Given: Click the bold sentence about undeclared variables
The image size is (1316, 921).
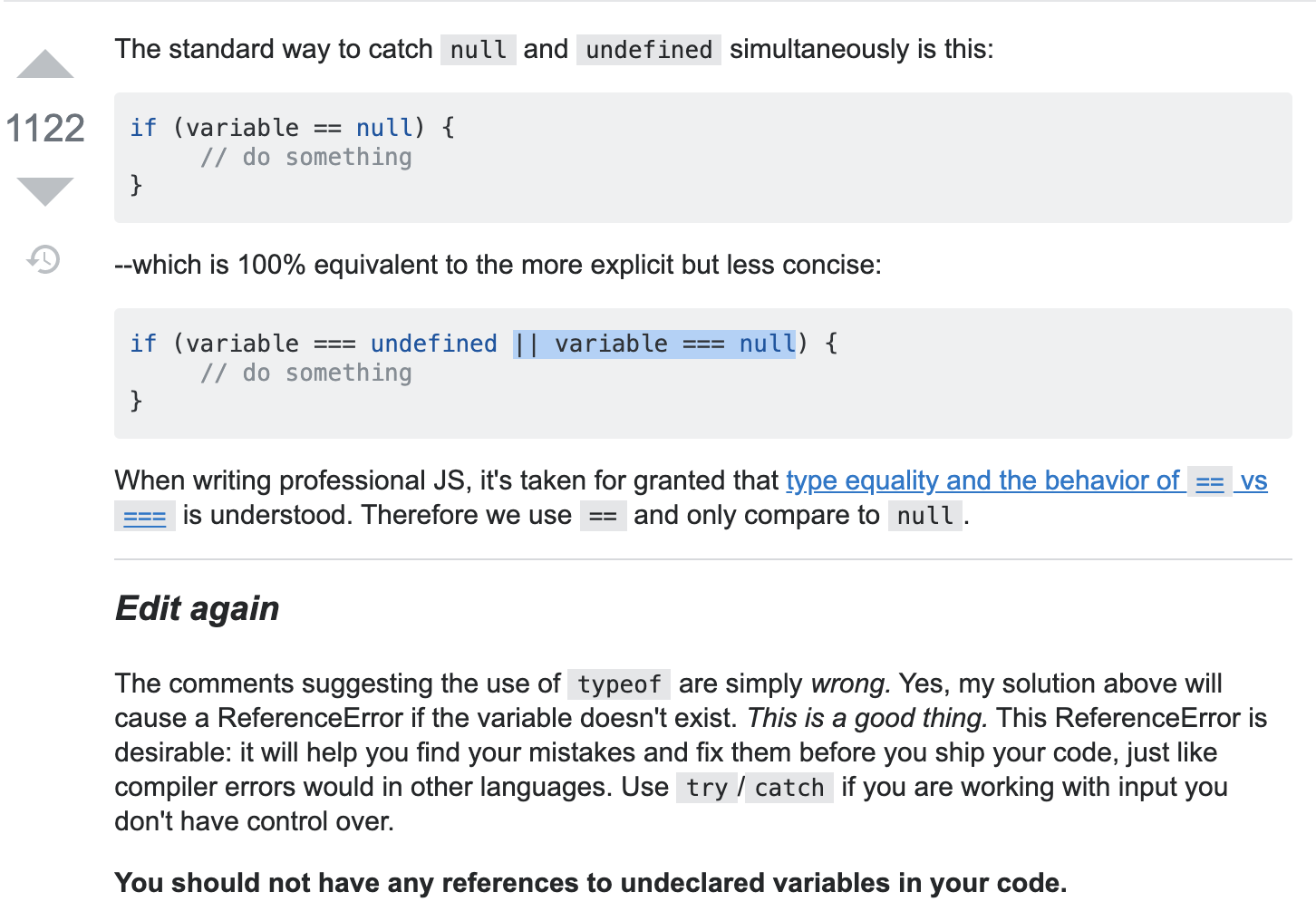Looking at the screenshot, I should click(591, 883).
